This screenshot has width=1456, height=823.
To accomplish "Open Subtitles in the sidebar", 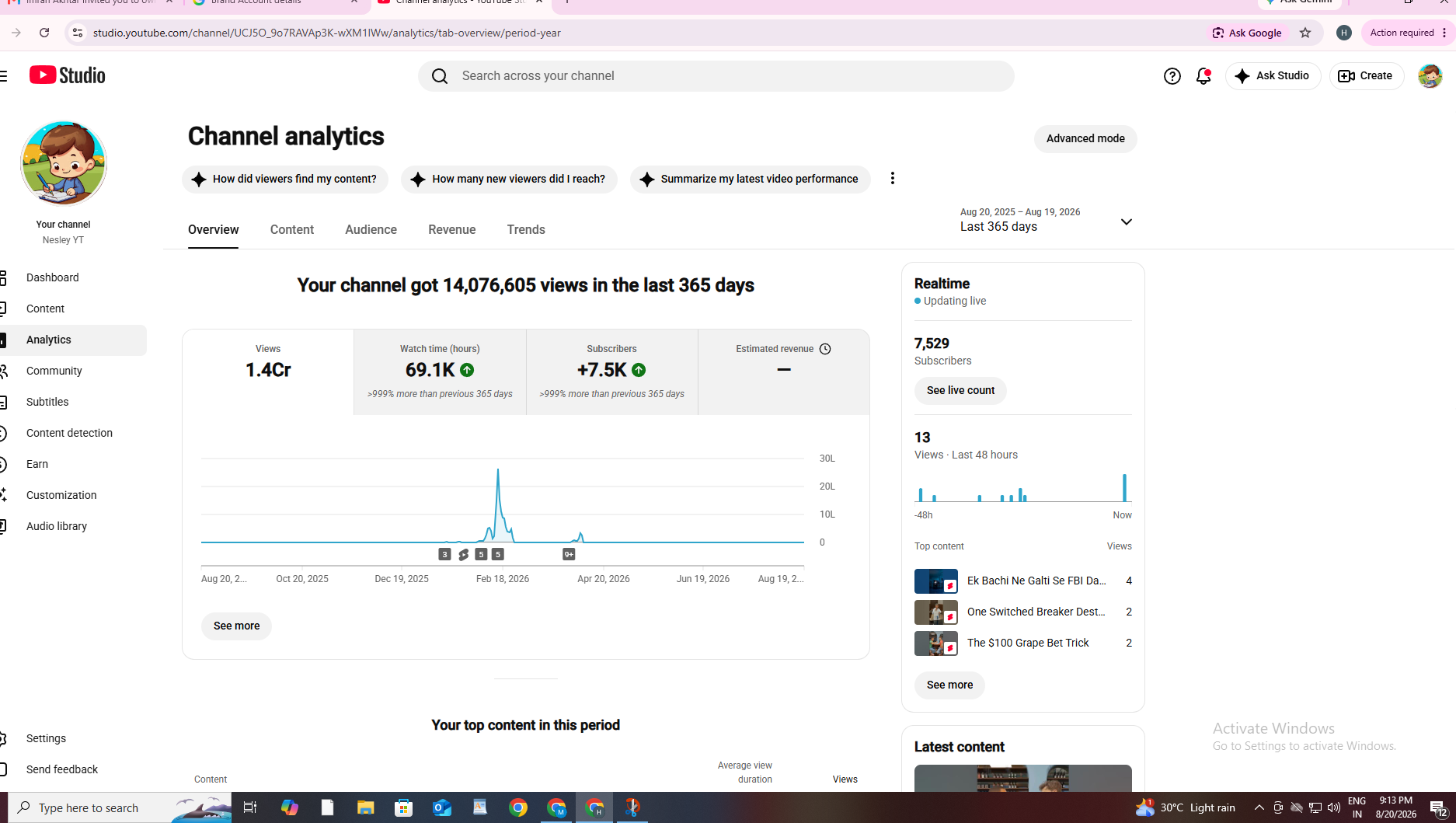I will coord(73,402).
